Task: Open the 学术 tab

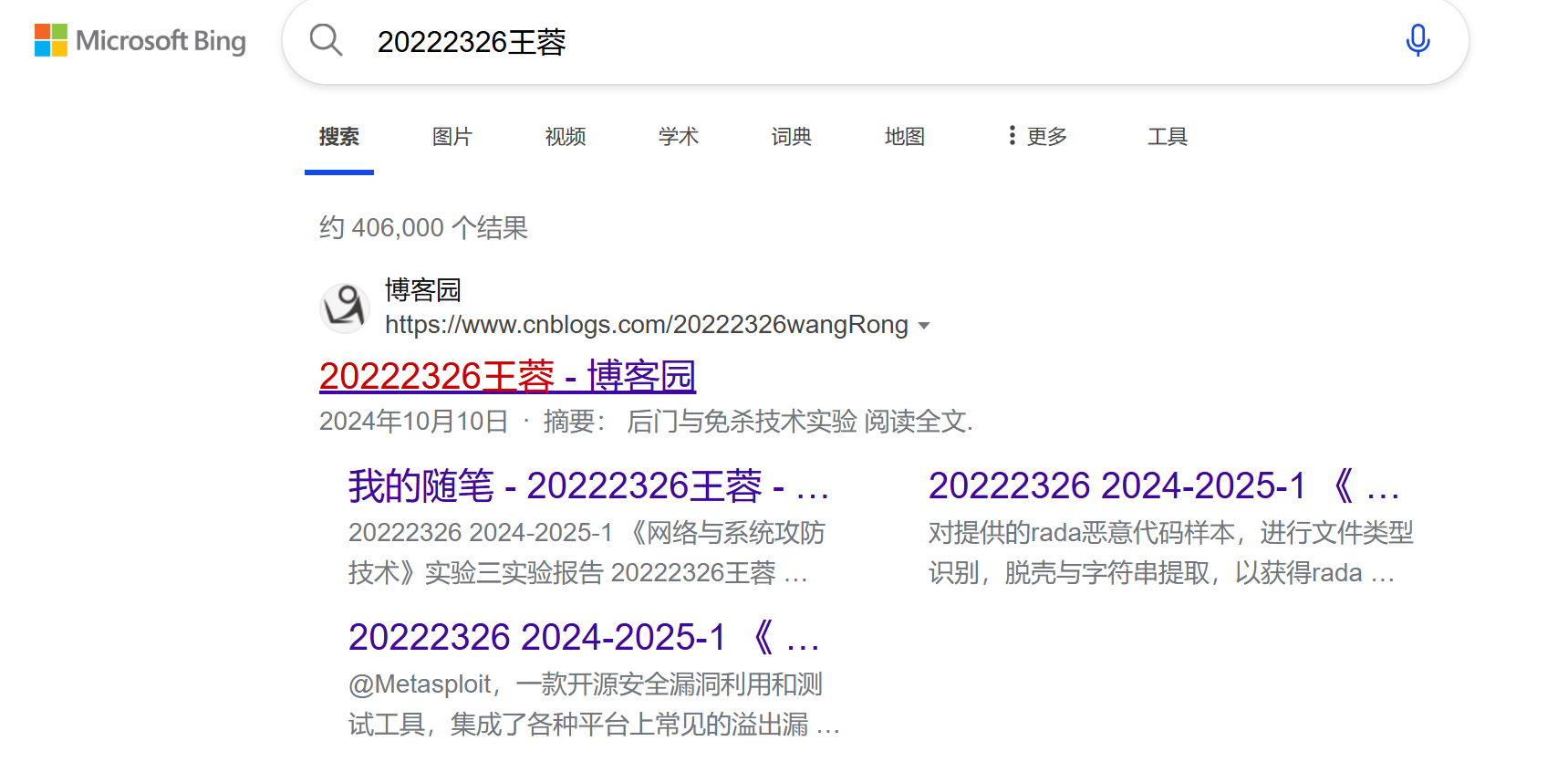Action: pyautogui.click(x=679, y=137)
